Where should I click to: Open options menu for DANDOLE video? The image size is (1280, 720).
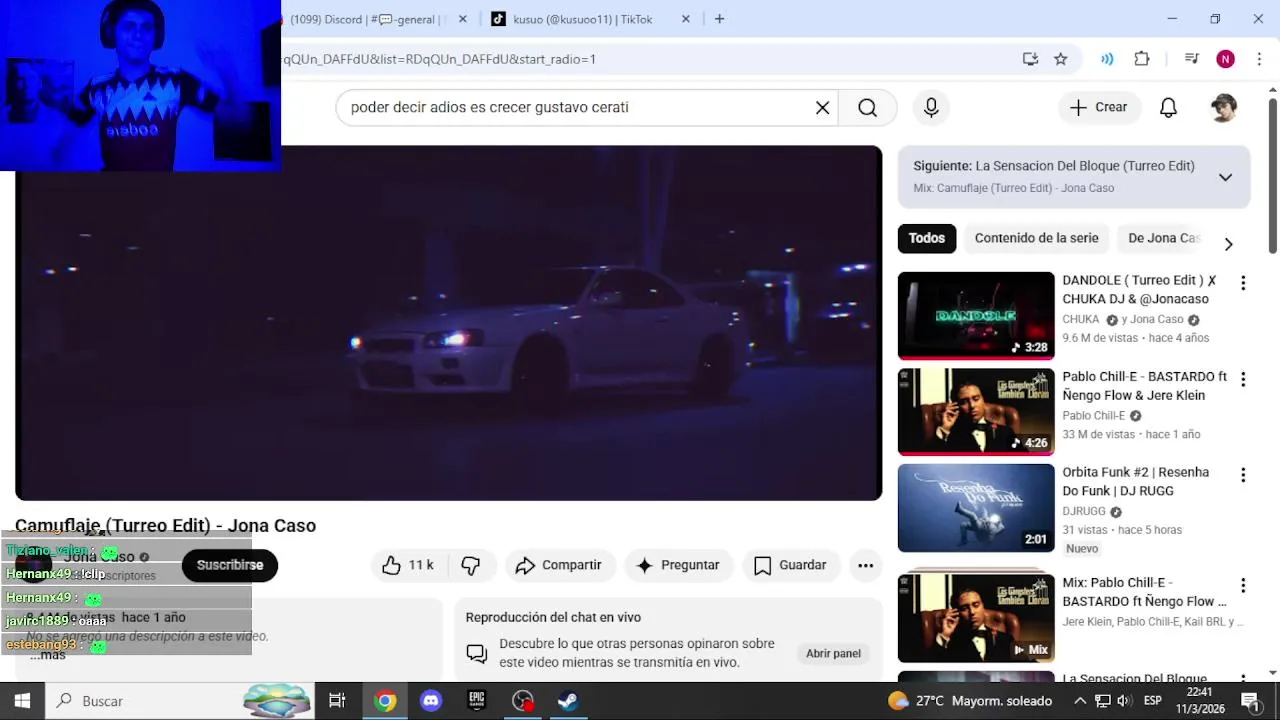(x=1243, y=283)
